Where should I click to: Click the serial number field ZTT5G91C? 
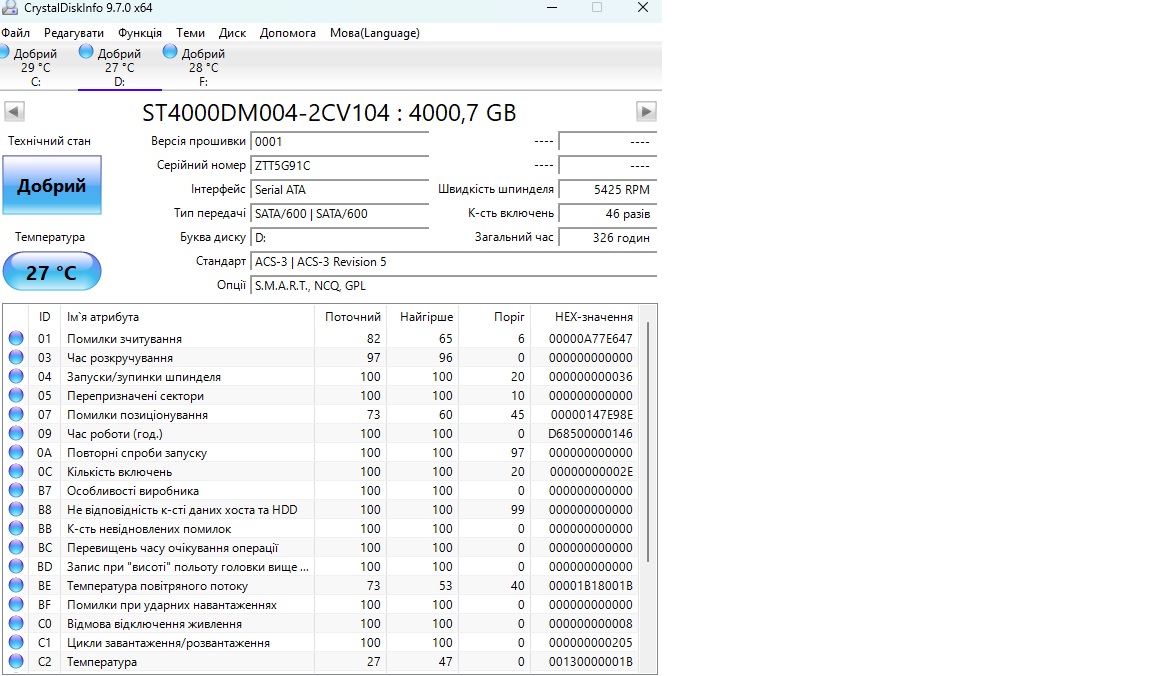339,165
